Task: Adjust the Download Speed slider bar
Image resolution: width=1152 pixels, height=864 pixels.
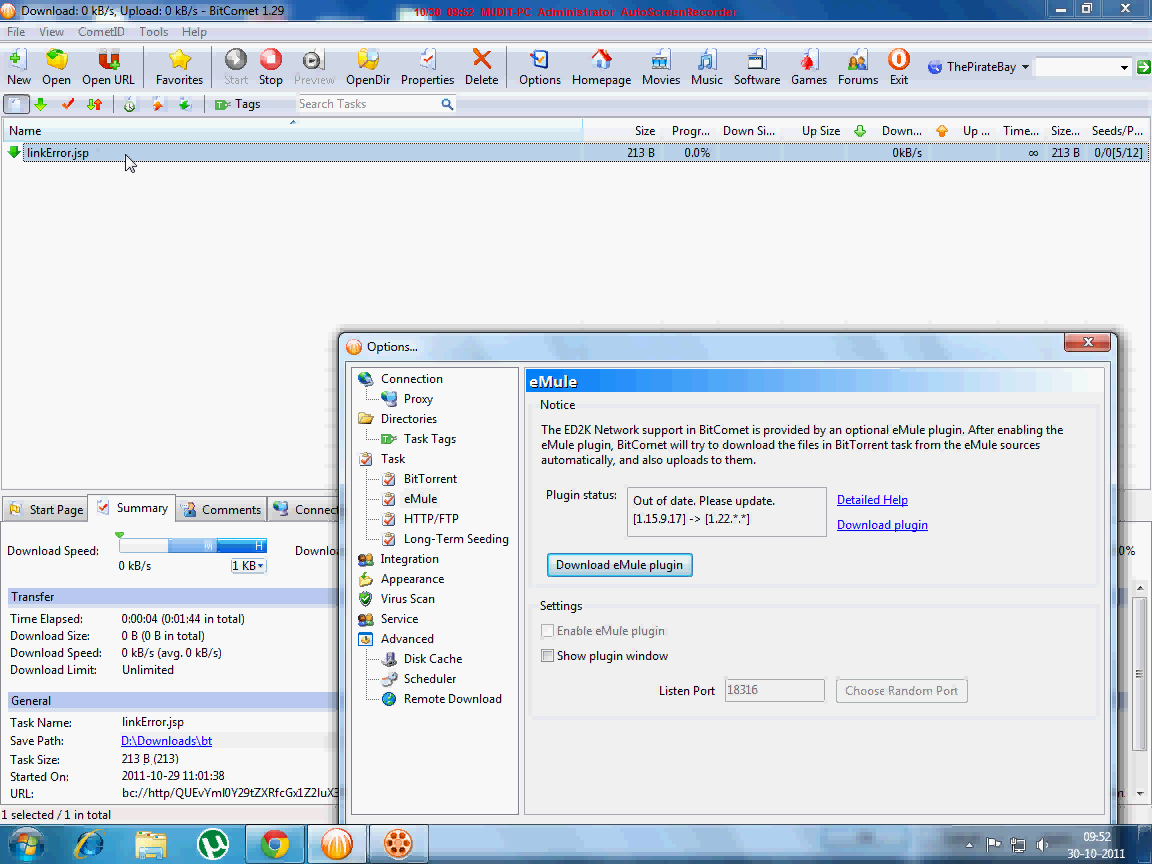Action: point(192,545)
